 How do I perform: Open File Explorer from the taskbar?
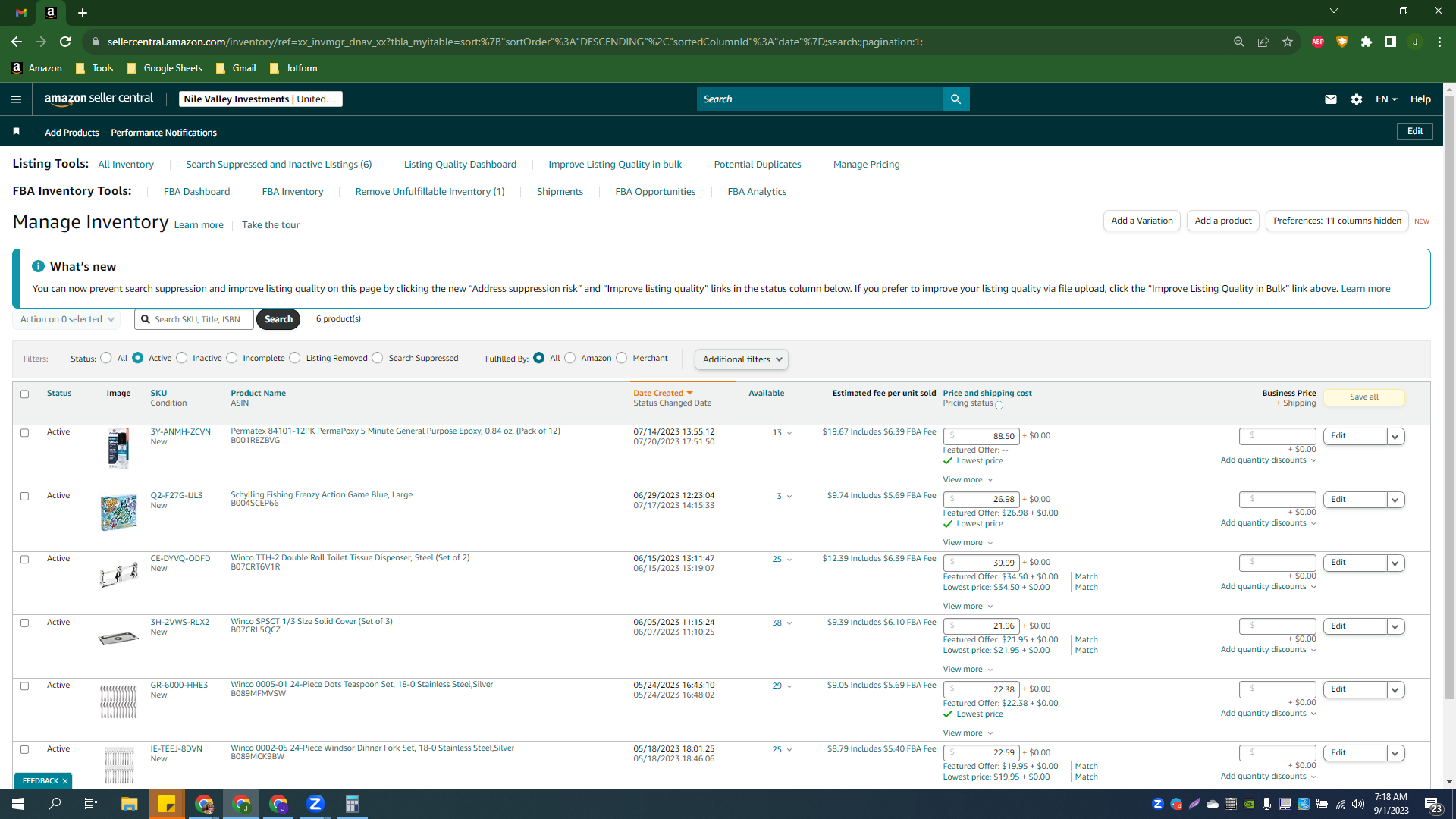pos(130,804)
